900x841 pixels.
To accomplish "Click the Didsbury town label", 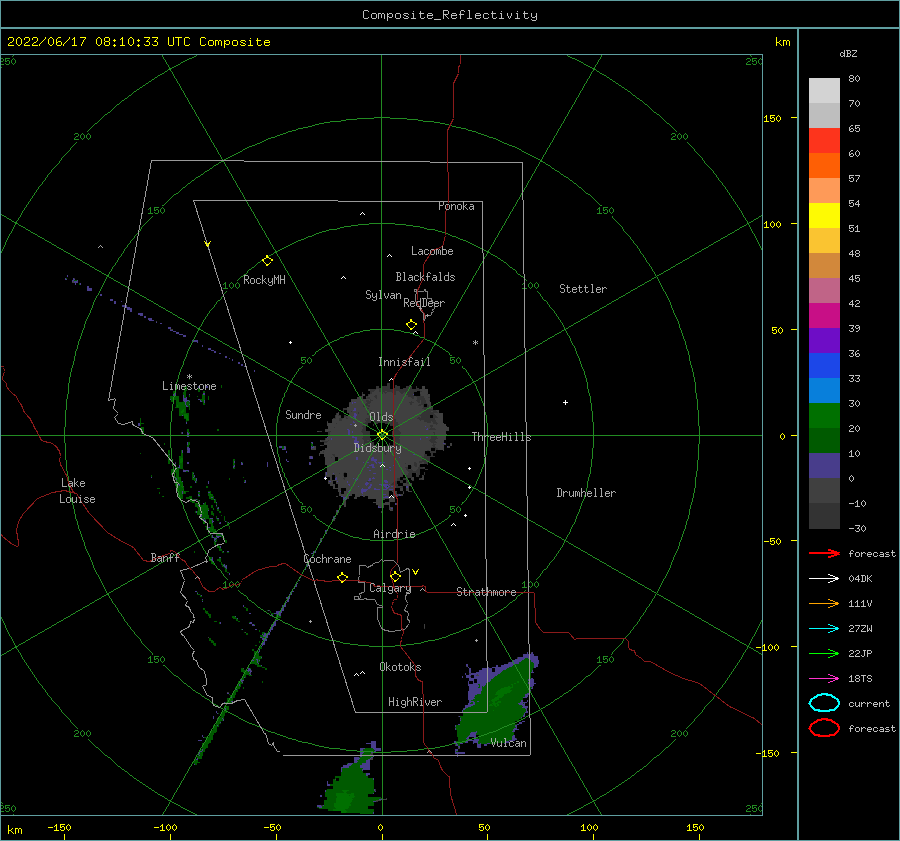I will [377, 448].
